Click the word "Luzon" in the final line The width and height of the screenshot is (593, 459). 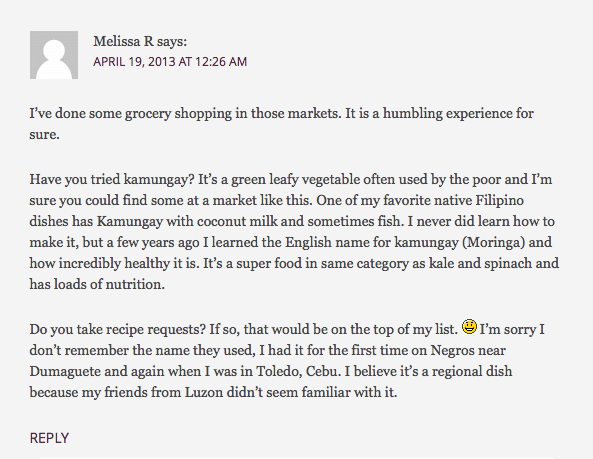204,392
